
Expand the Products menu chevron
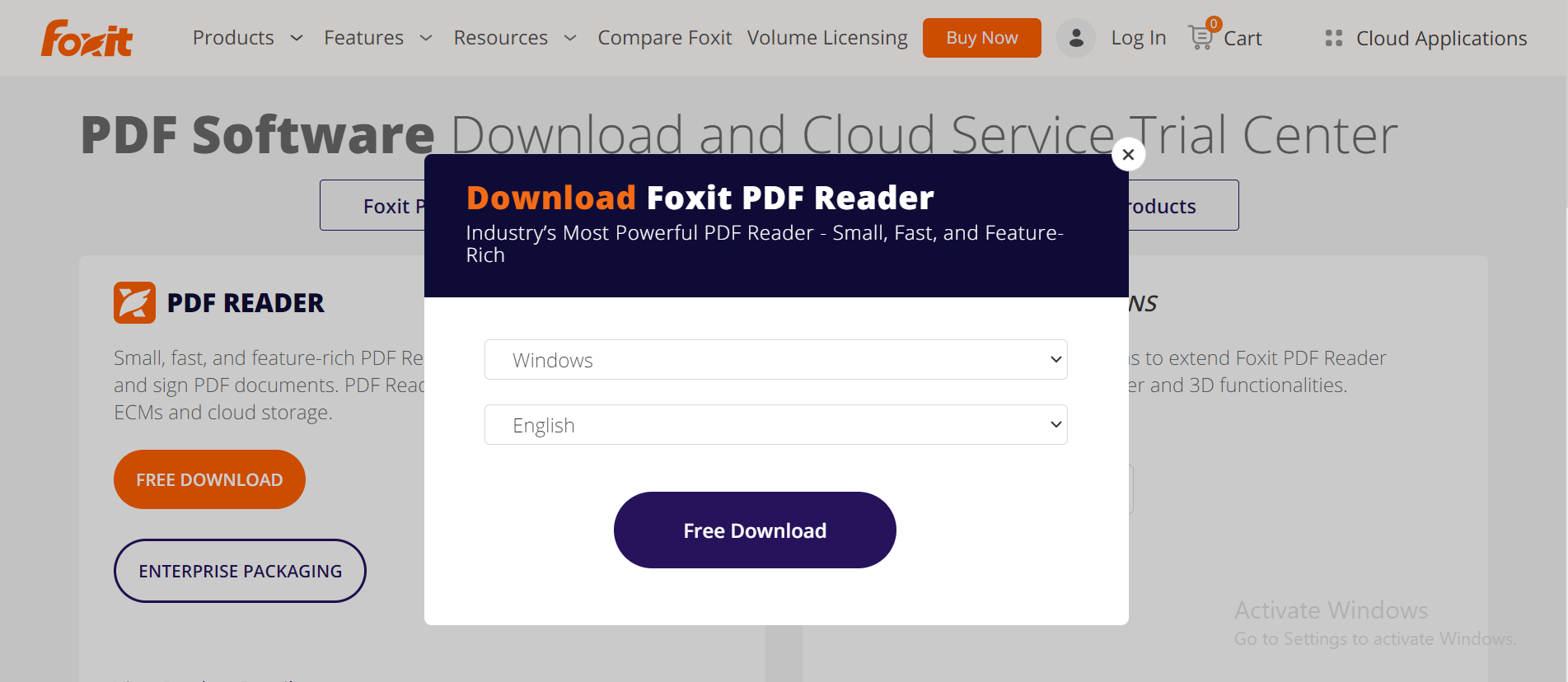[x=297, y=38]
